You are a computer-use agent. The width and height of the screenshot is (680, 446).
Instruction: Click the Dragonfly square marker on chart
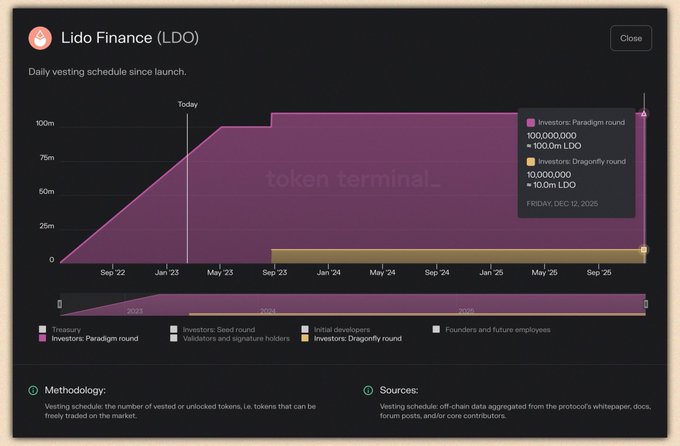pyautogui.click(x=644, y=250)
